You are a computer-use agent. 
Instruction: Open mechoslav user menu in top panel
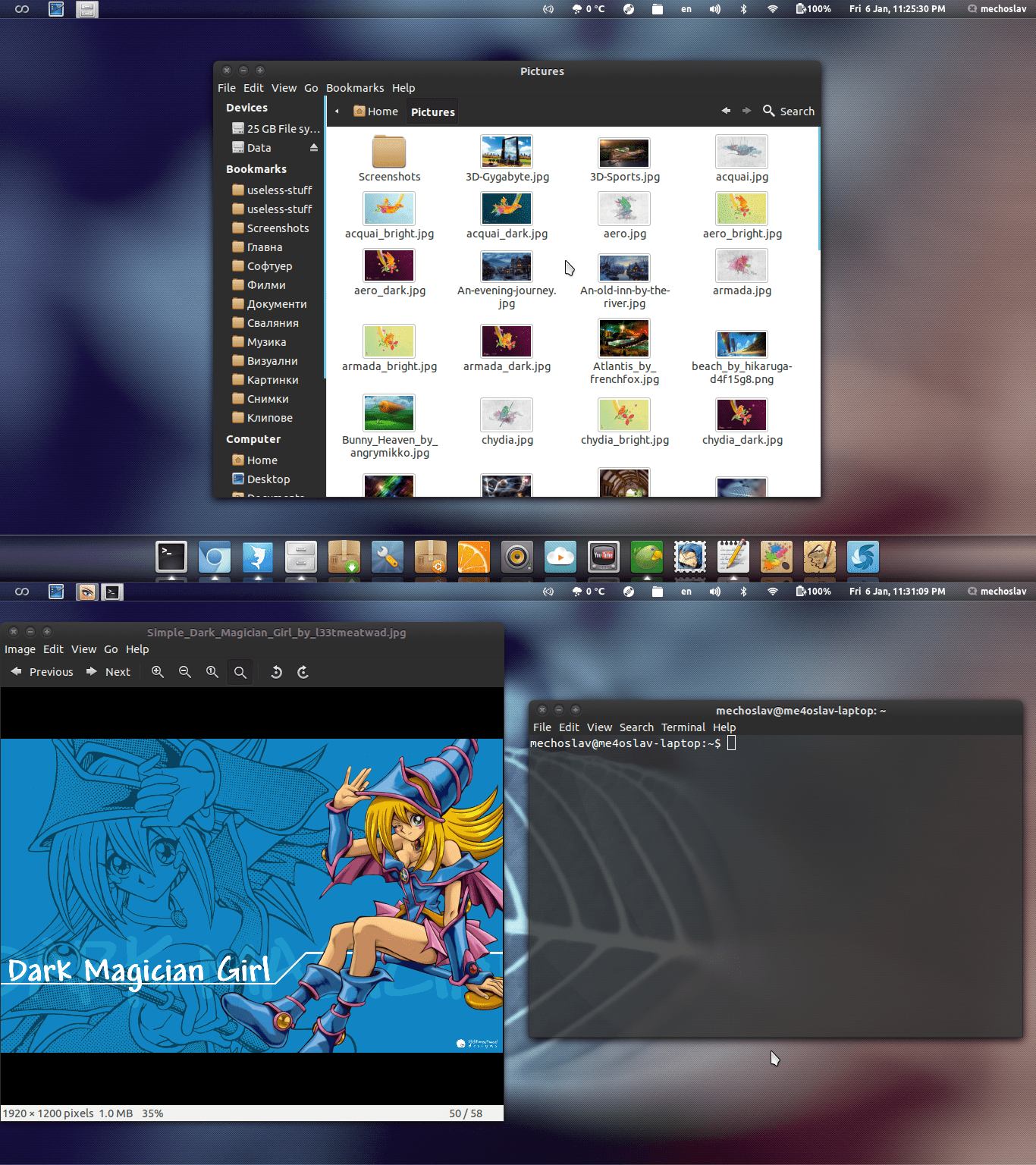[997, 9]
